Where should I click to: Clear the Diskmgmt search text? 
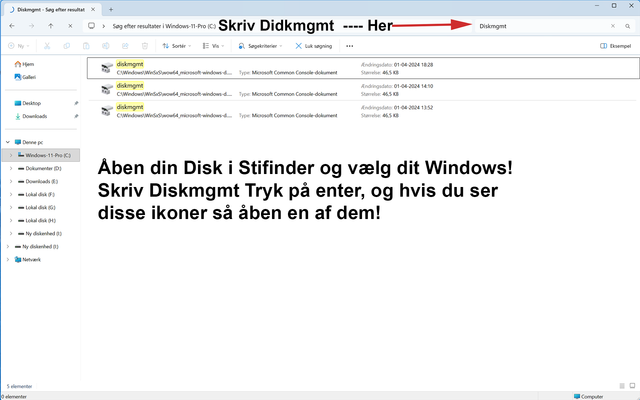click(613, 26)
